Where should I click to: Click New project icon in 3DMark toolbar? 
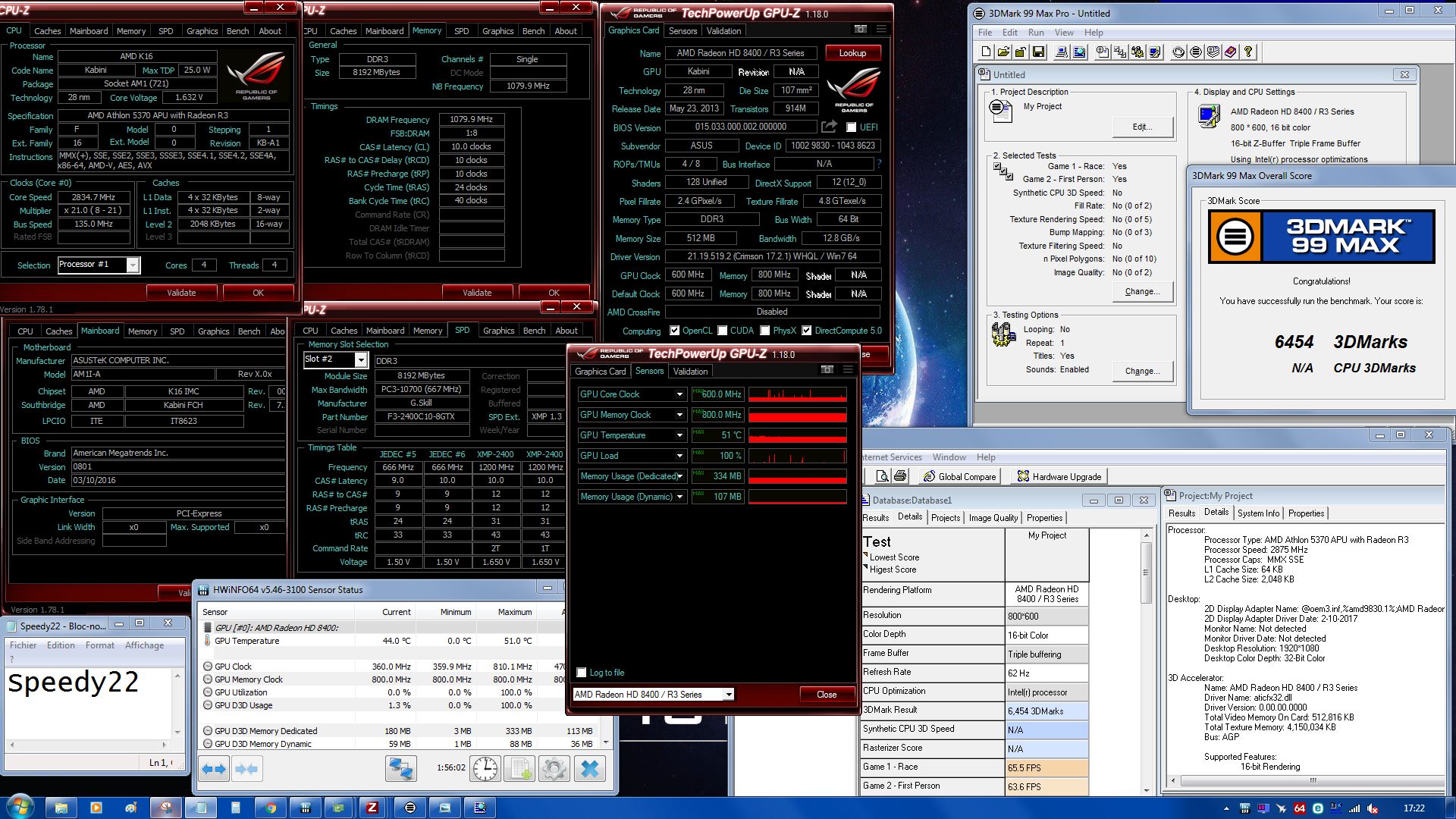(x=986, y=52)
